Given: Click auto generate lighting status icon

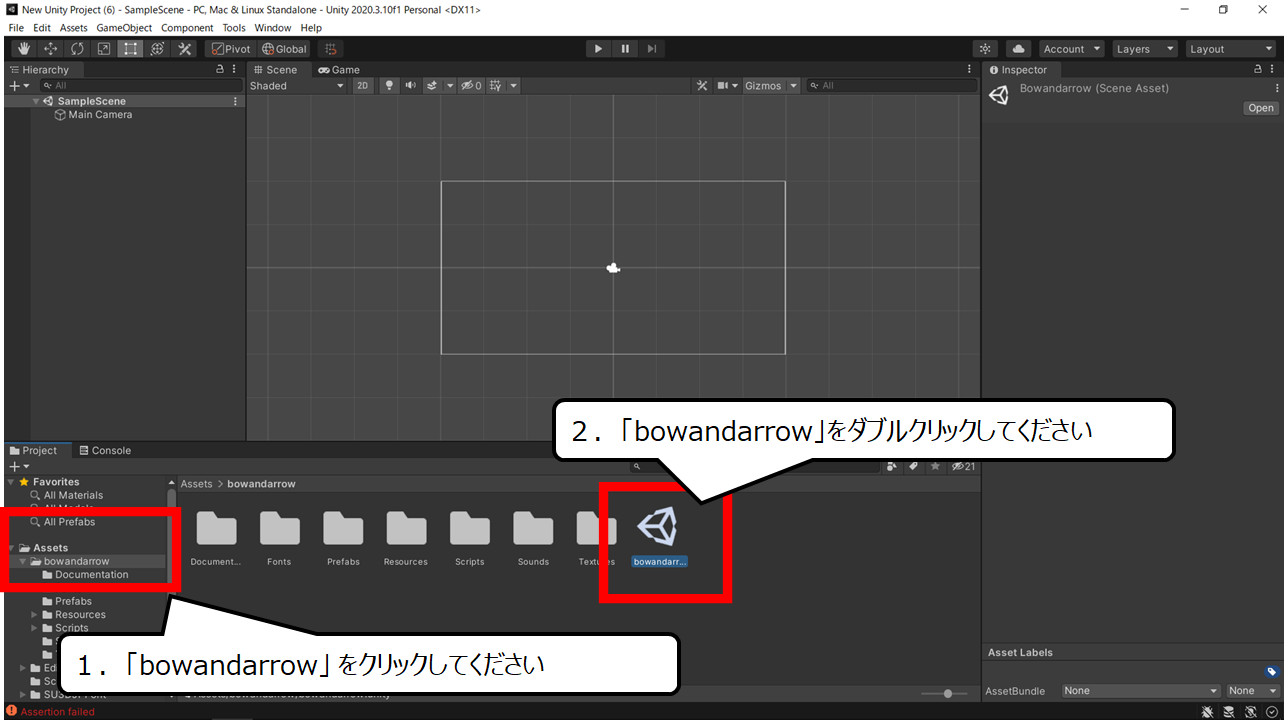Looking at the screenshot, I should click(x=1249, y=712).
